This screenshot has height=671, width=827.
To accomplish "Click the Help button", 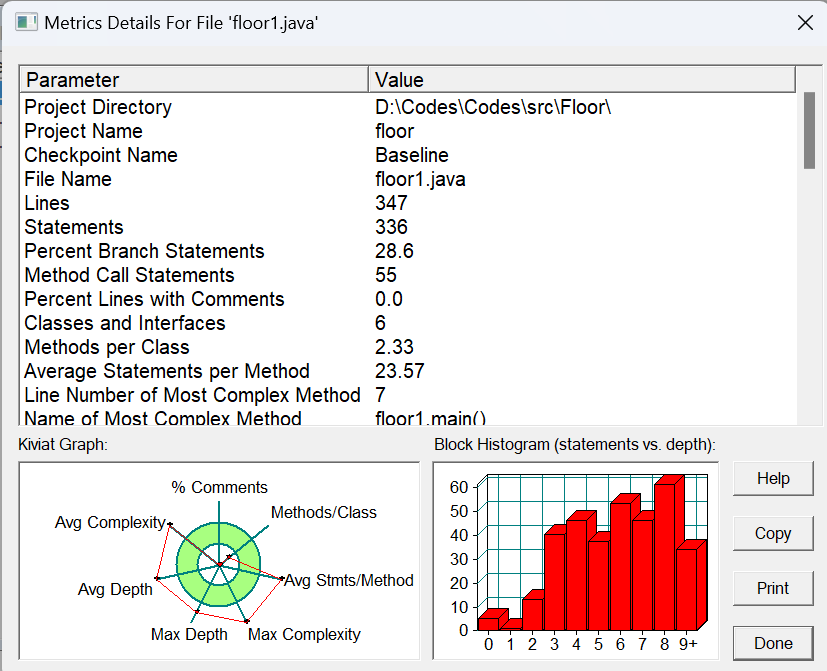I will [x=773, y=478].
